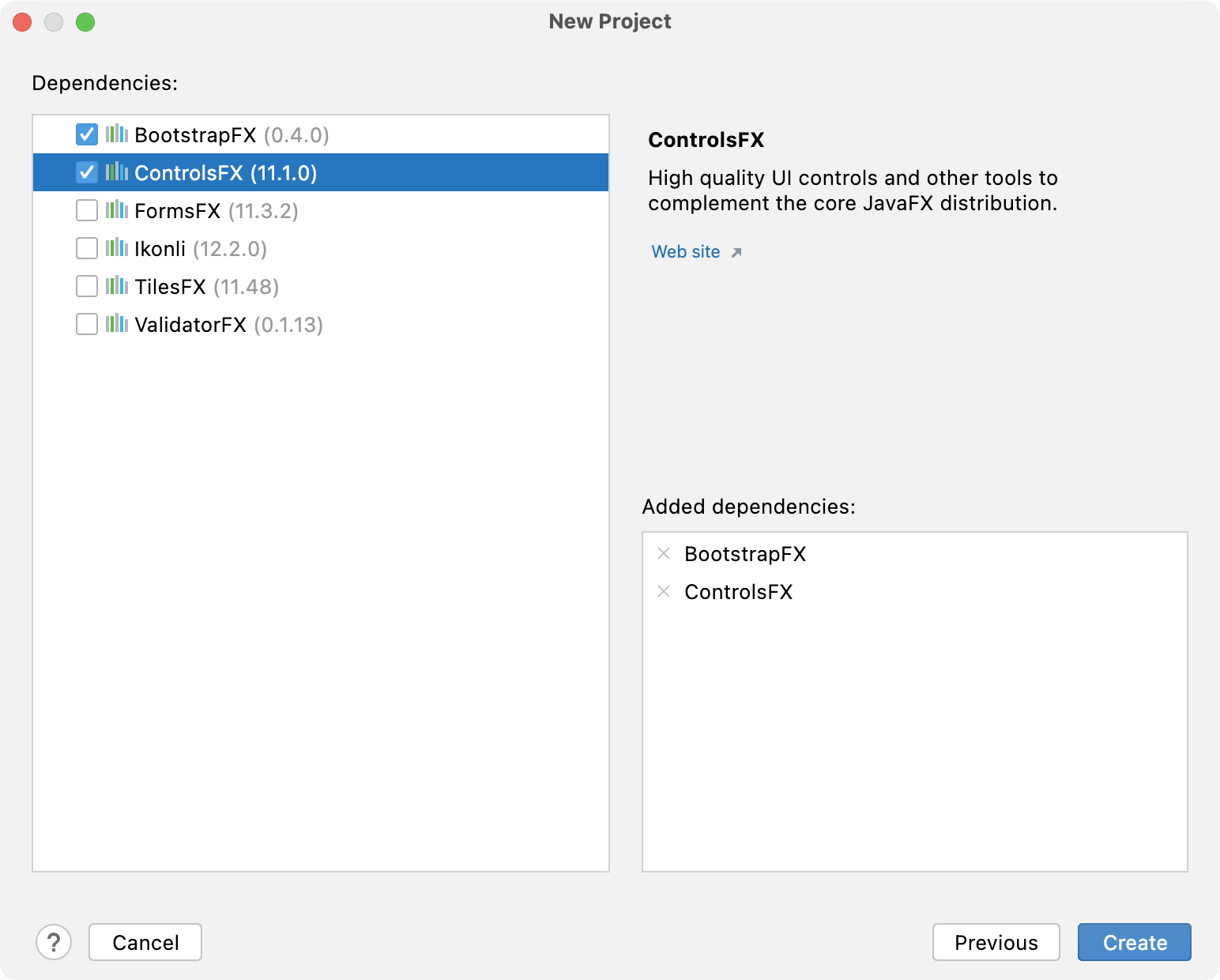Enable the FormsFX dependency checkbox
Image resolution: width=1220 pixels, height=980 pixels.
pyautogui.click(x=87, y=210)
